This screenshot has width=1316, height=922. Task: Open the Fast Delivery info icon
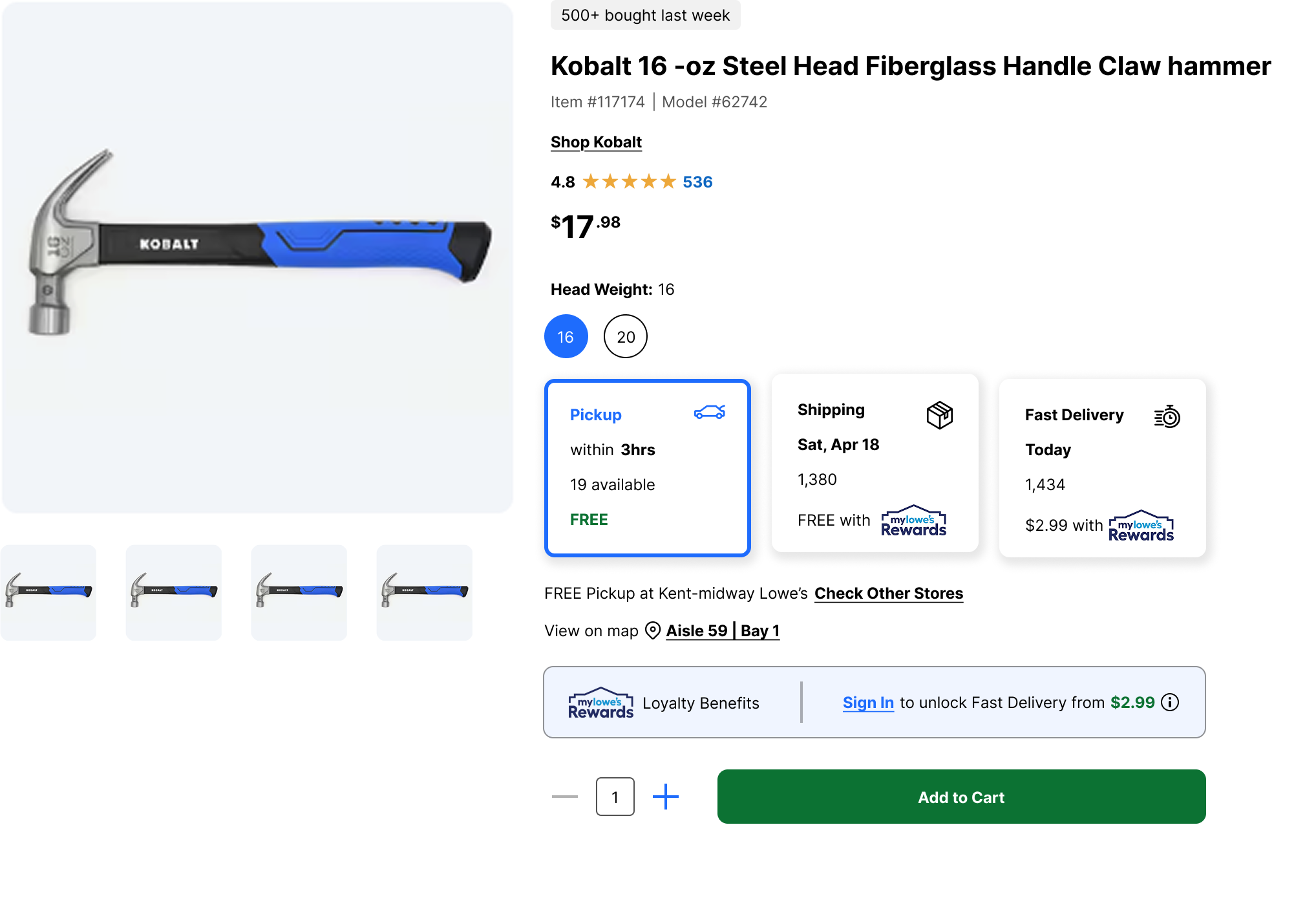click(1170, 702)
